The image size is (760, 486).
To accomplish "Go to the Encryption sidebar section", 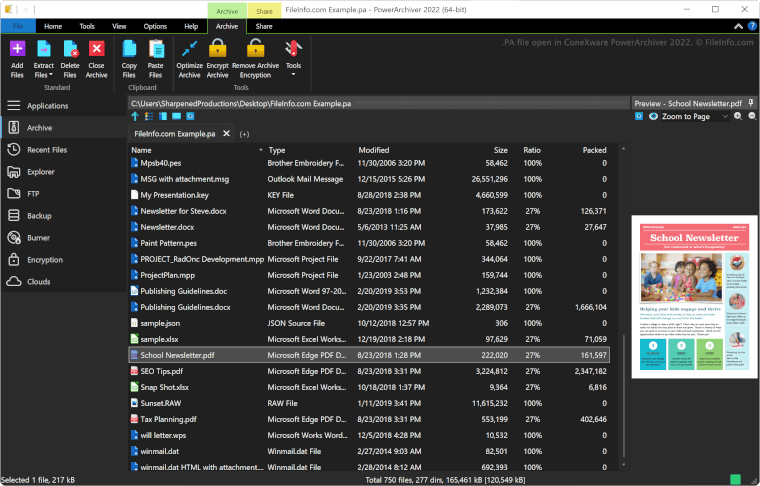I will (x=45, y=259).
